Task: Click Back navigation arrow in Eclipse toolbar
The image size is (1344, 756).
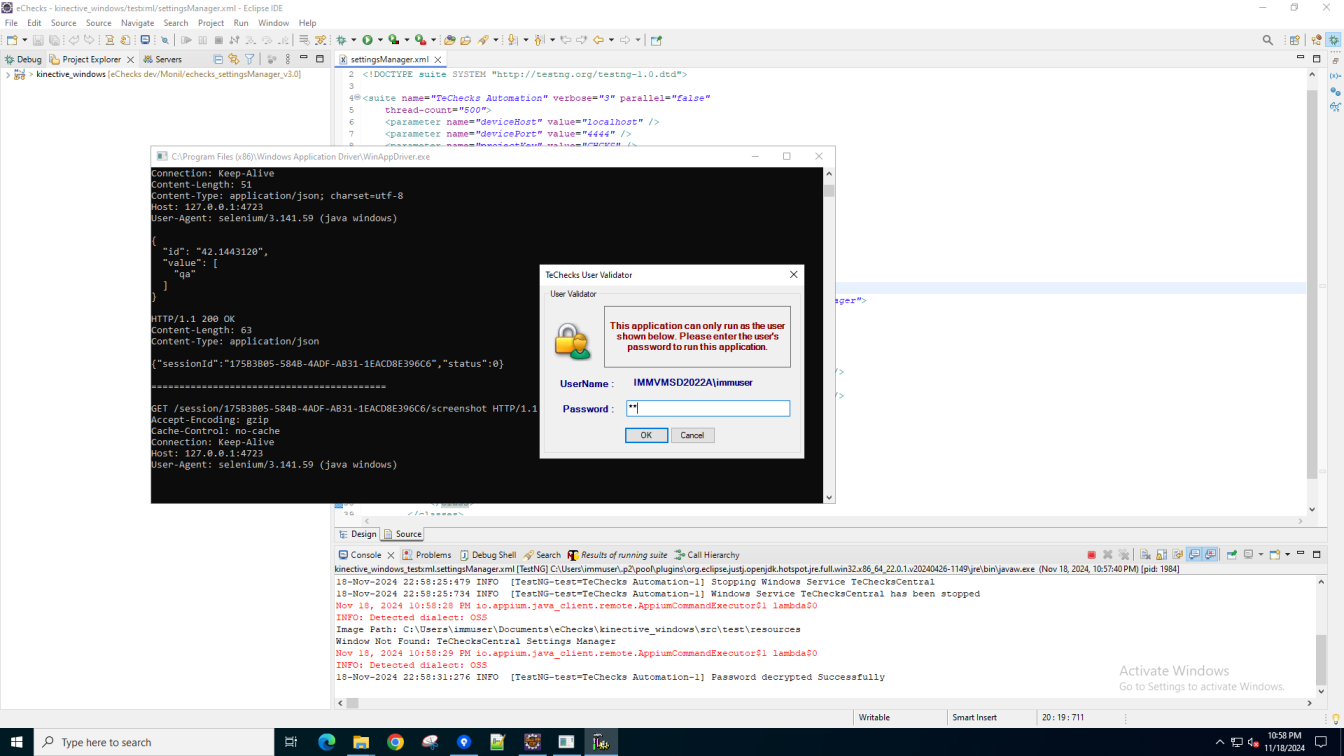Action: [598, 40]
